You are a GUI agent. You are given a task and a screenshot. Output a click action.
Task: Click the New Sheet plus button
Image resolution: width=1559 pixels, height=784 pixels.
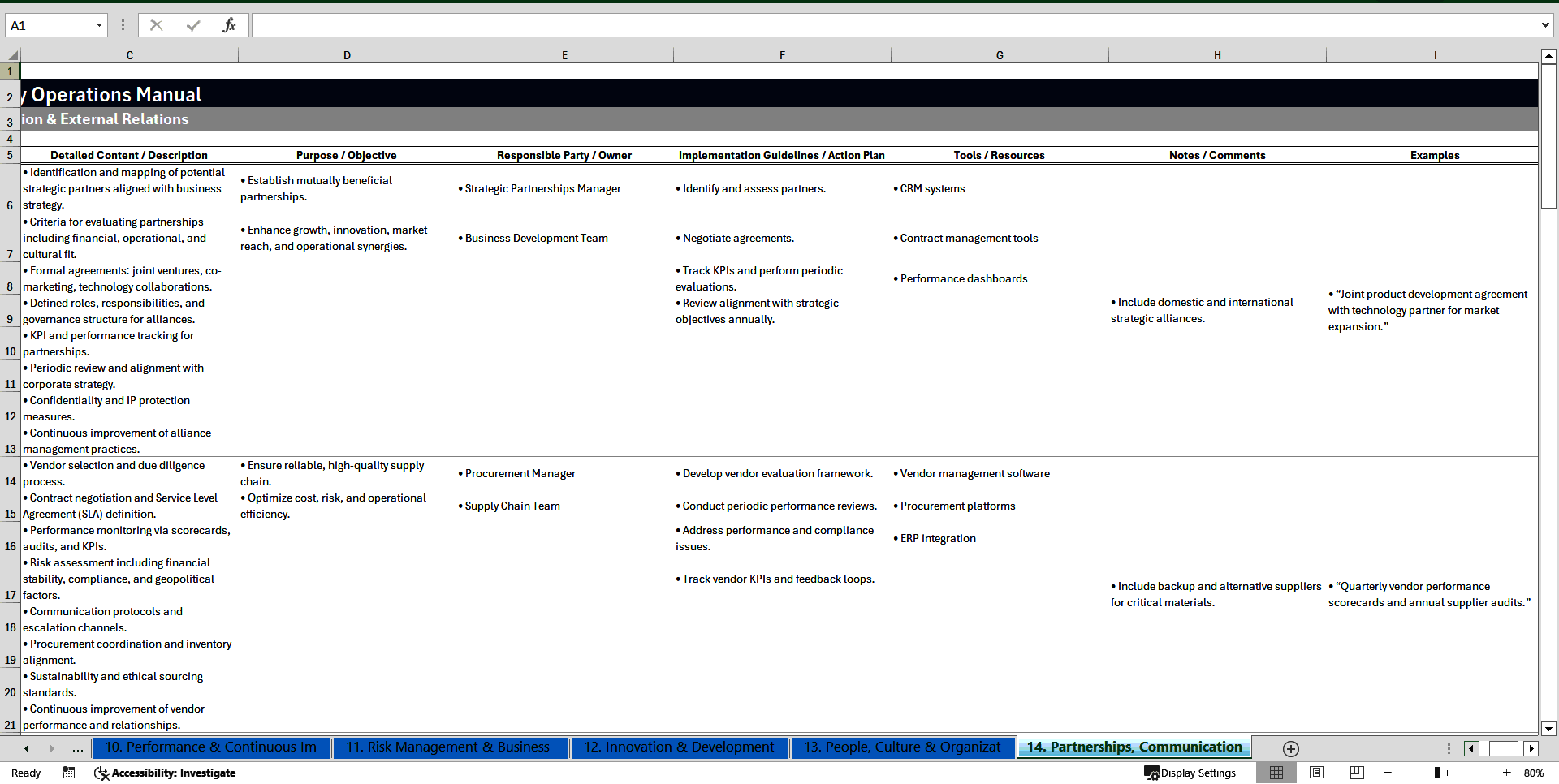tap(1290, 748)
